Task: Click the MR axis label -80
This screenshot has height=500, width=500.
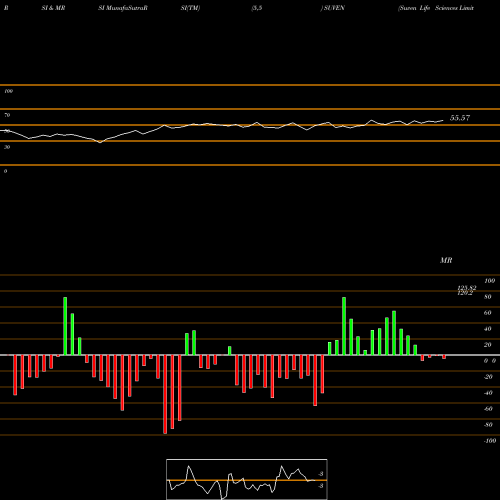Action: point(488,425)
